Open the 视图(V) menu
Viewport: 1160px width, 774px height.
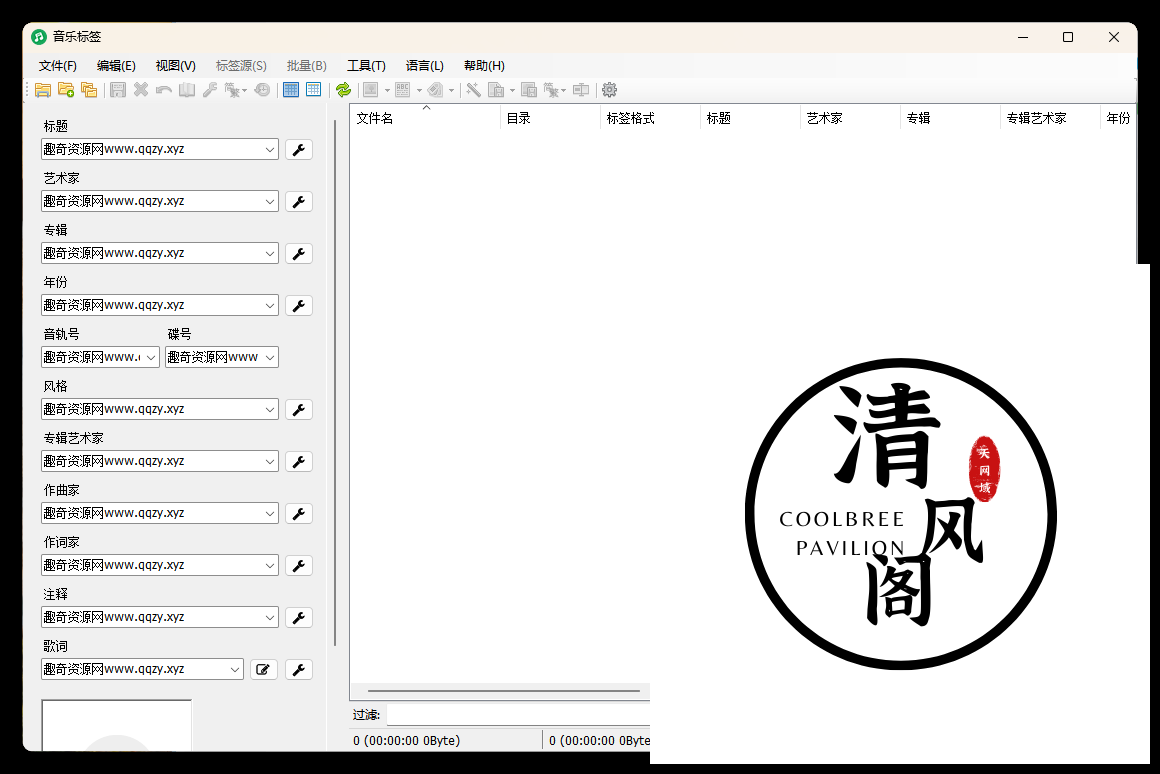[x=175, y=66]
